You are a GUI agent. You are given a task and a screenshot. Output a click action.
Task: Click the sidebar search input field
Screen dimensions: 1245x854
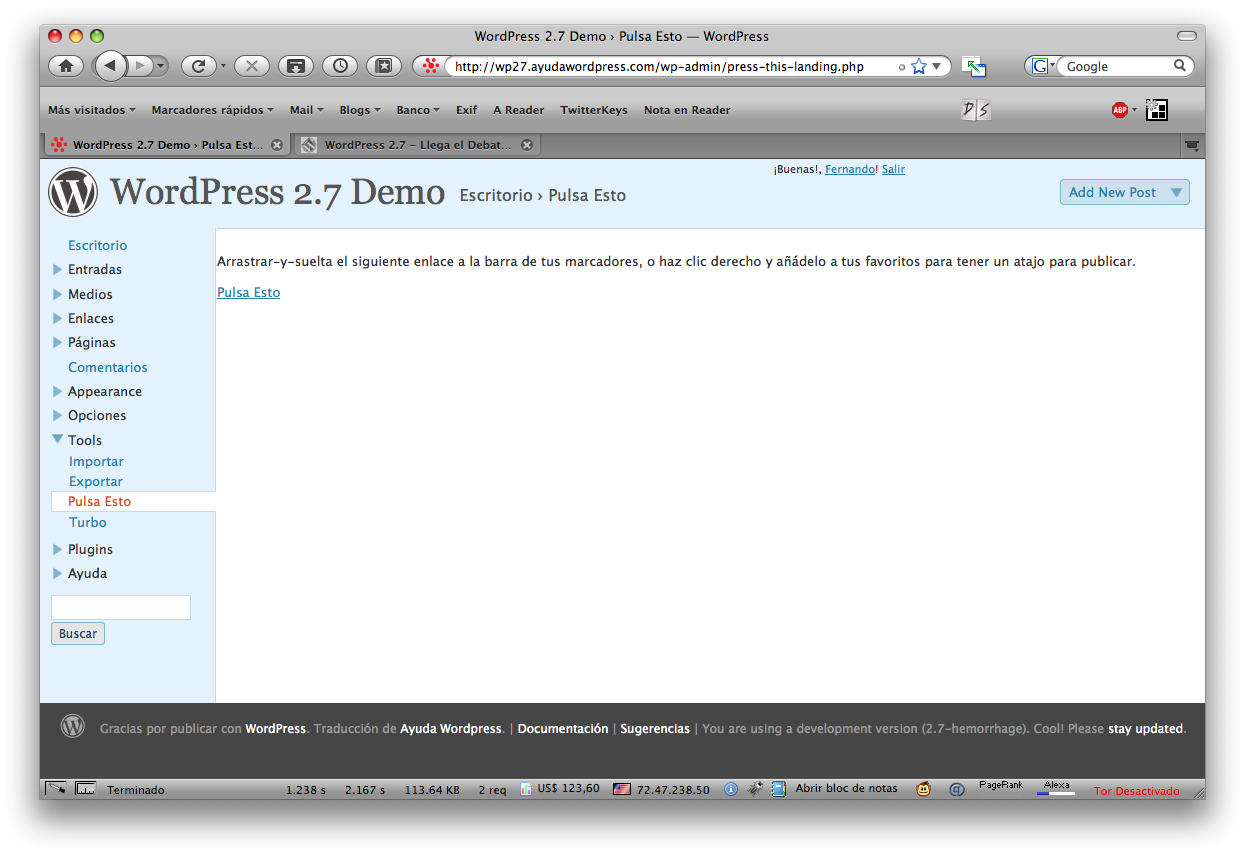pyautogui.click(x=121, y=607)
